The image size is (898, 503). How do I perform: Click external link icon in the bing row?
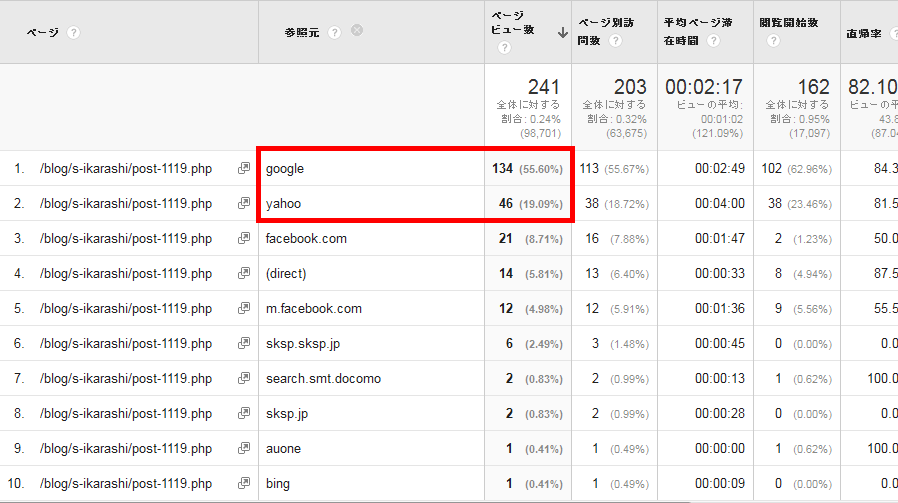click(243, 484)
